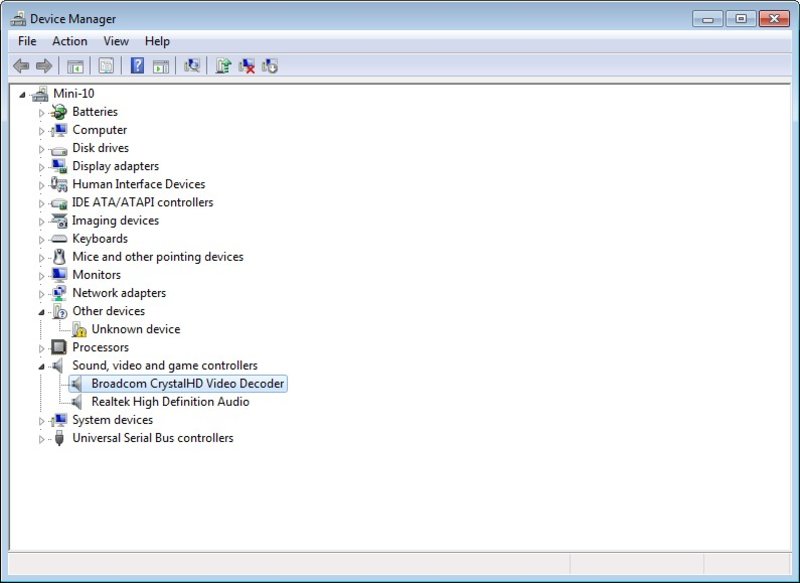Expand the Monitors node
The width and height of the screenshot is (800, 583).
pyautogui.click(x=41, y=276)
